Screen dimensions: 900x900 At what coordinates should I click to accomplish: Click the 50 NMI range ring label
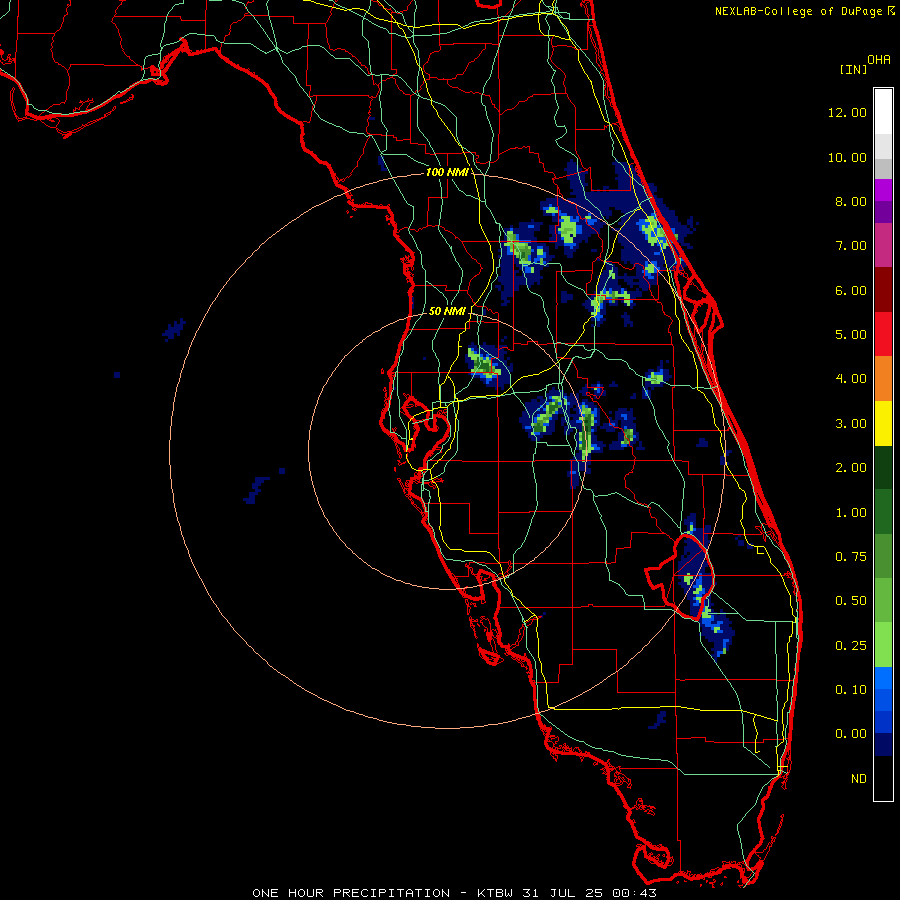click(447, 311)
